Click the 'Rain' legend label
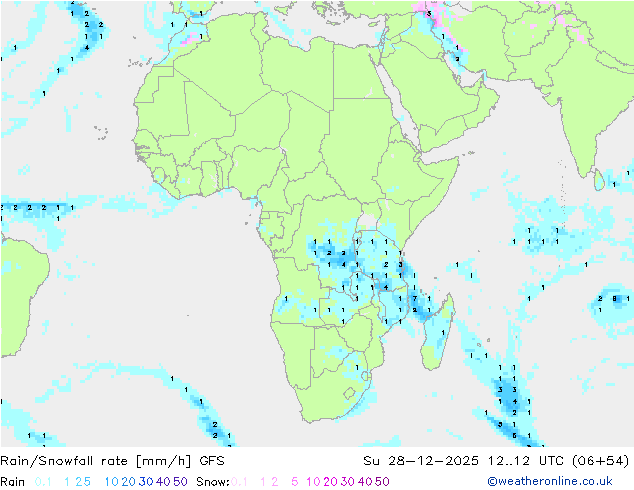The image size is (634, 490). pyautogui.click(x=13, y=482)
